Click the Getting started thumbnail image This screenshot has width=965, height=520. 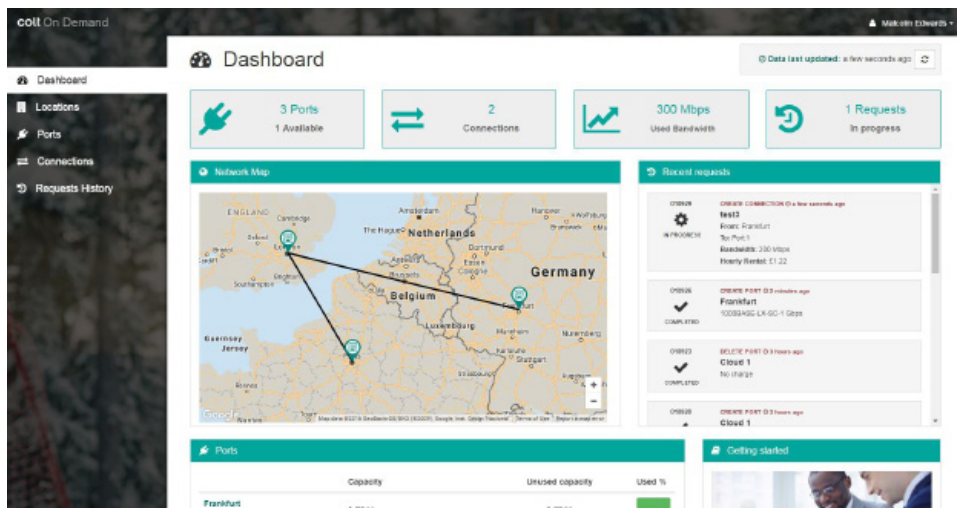click(x=820, y=492)
